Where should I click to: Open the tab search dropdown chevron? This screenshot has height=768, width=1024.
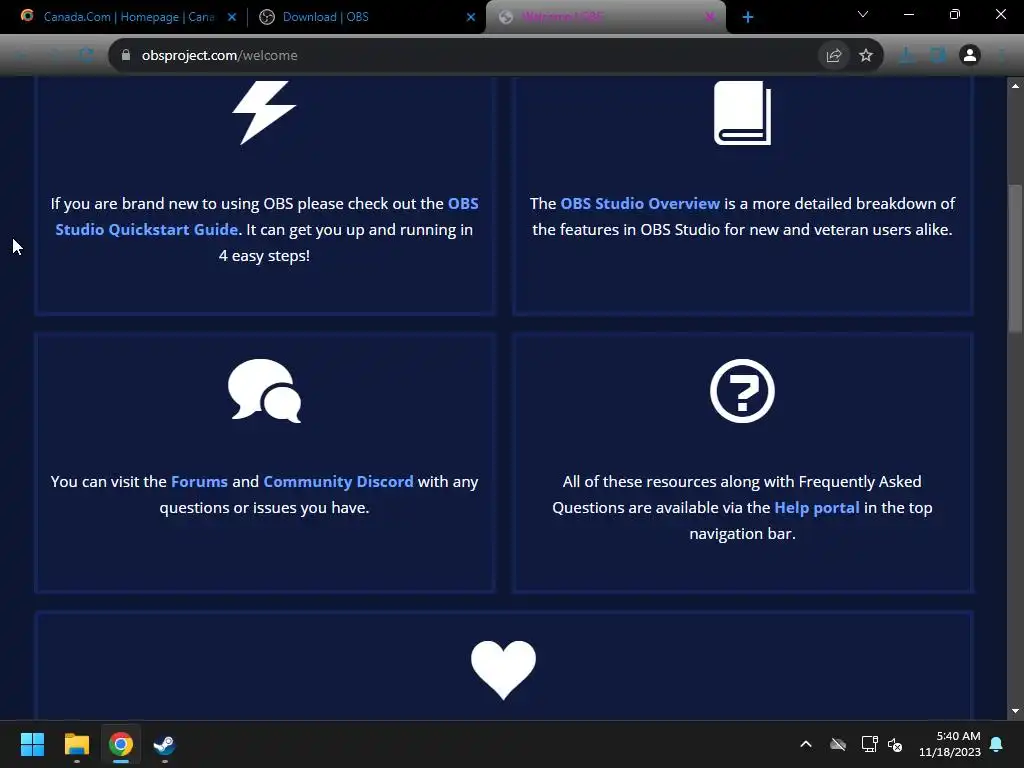(x=863, y=14)
